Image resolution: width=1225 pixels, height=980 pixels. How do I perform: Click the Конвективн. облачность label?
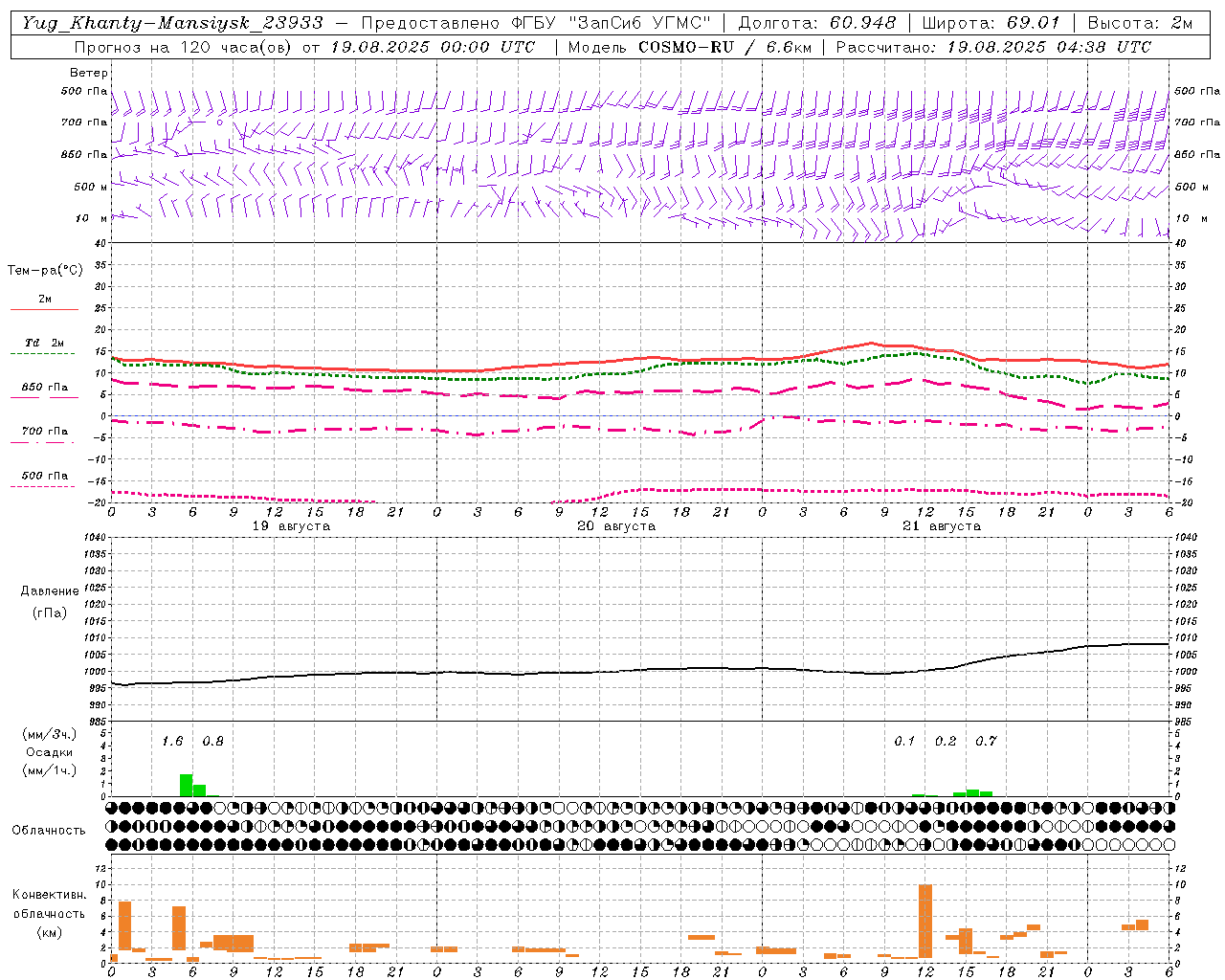pyautogui.click(x=49, y=904)
